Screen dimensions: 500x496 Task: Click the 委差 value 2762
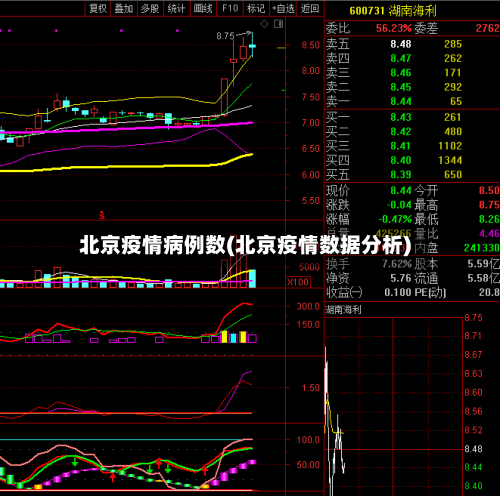click(x=487, y=28)
